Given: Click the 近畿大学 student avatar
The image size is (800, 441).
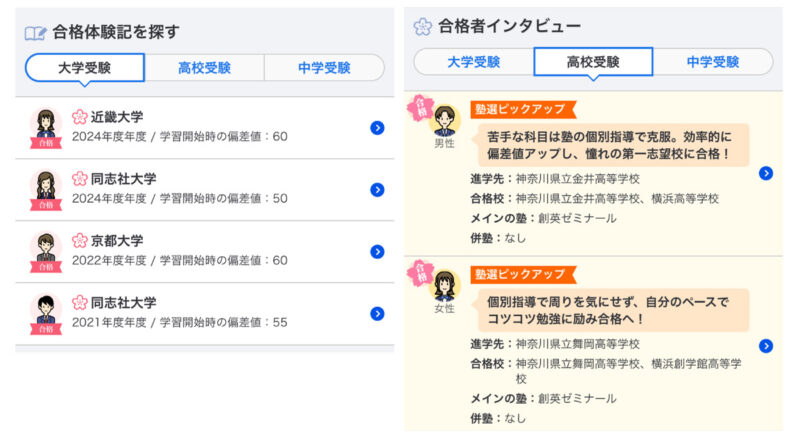Looking at the screenshot, I should click(46, 128).
